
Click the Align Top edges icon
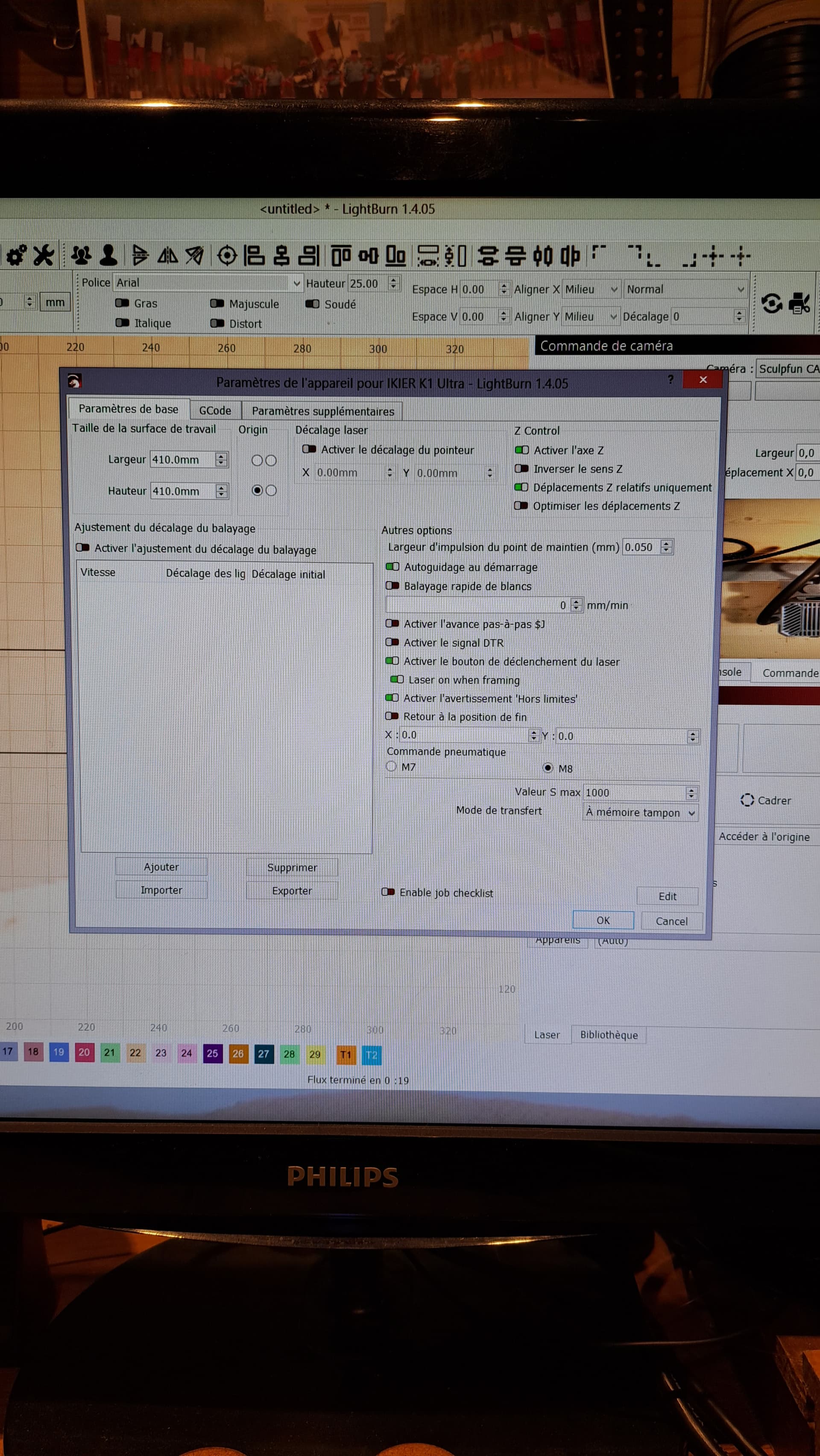point(341,255)
